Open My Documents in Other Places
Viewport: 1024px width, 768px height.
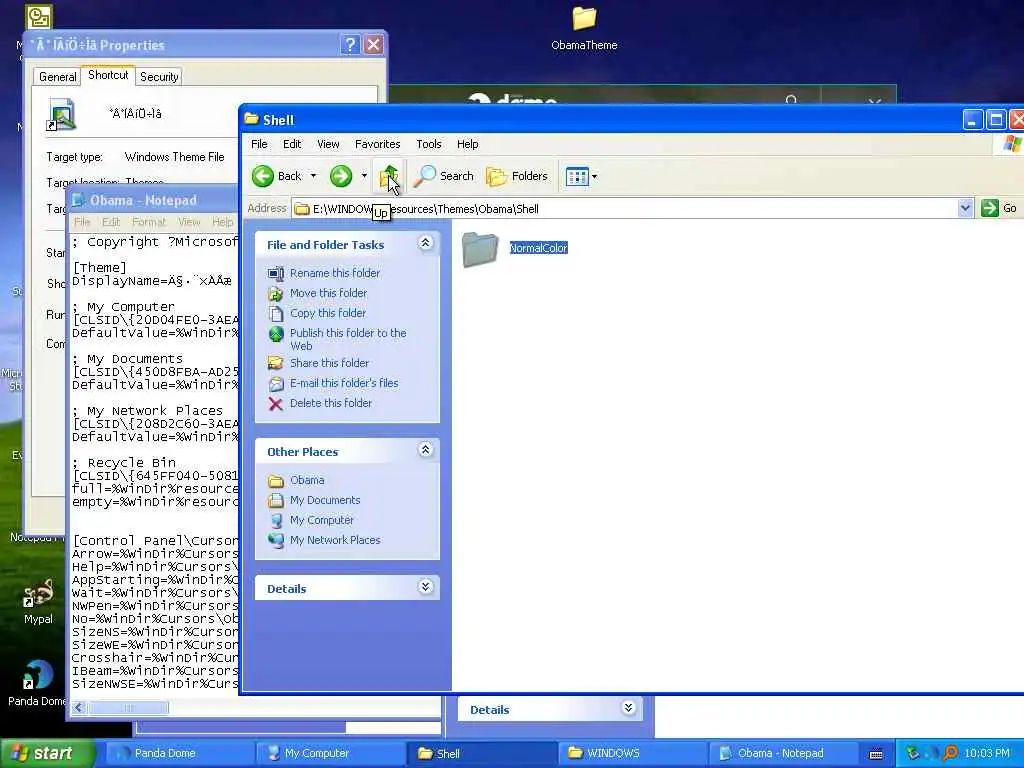pyautogui.click(x=325, y=500)
